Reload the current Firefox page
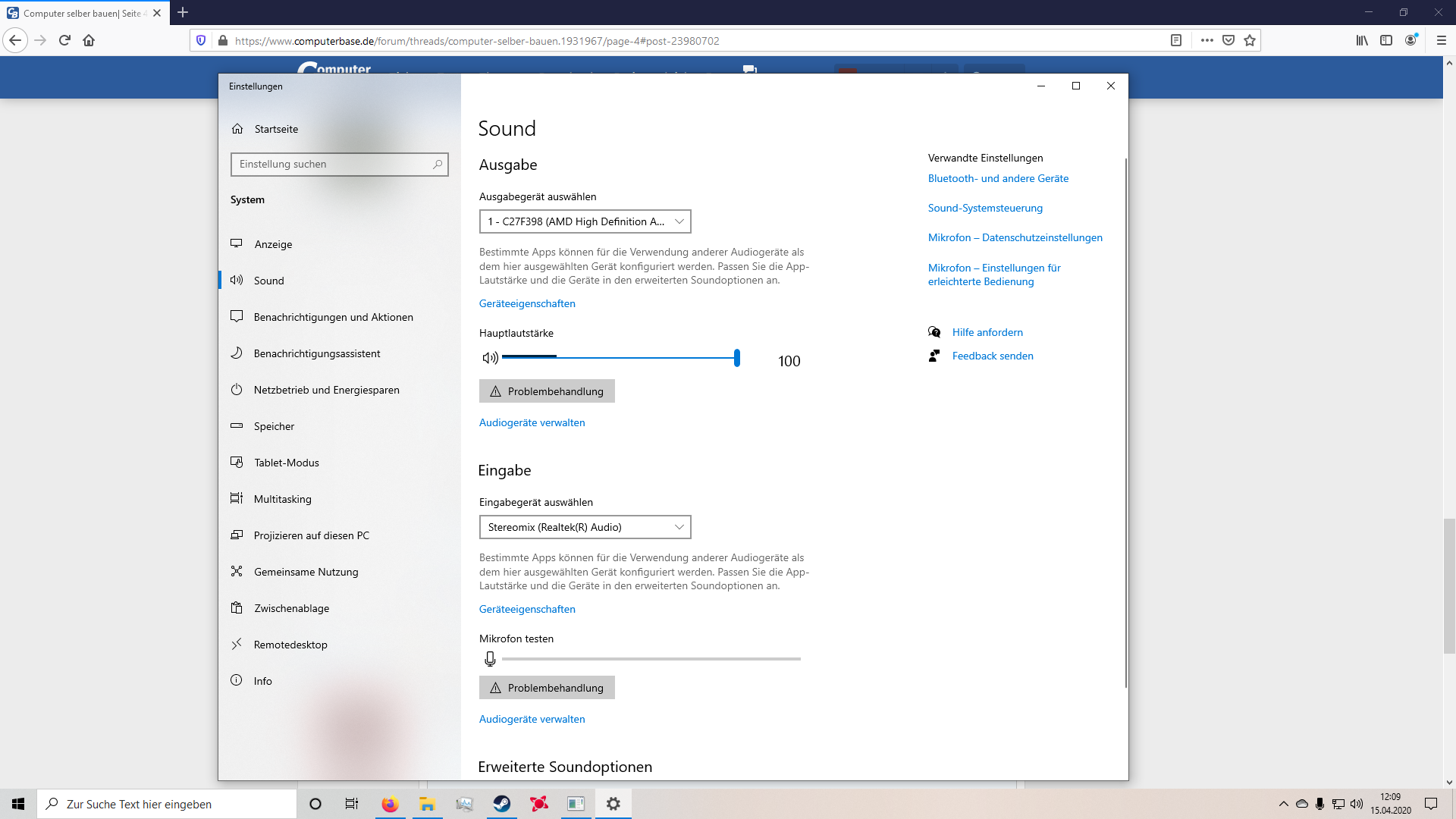This screenshot has height=819, width=1456. [x=64, y=40]
